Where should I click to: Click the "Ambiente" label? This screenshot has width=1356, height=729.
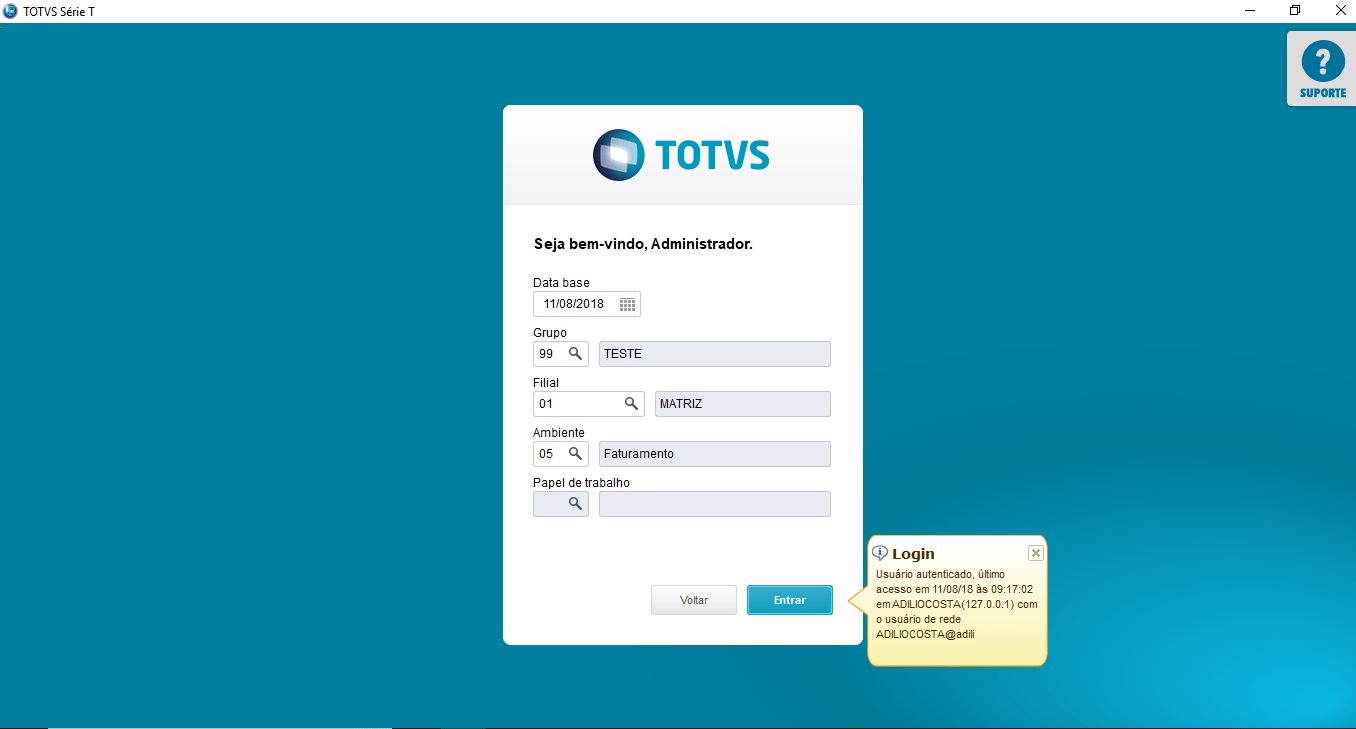[x=559, y=433]
